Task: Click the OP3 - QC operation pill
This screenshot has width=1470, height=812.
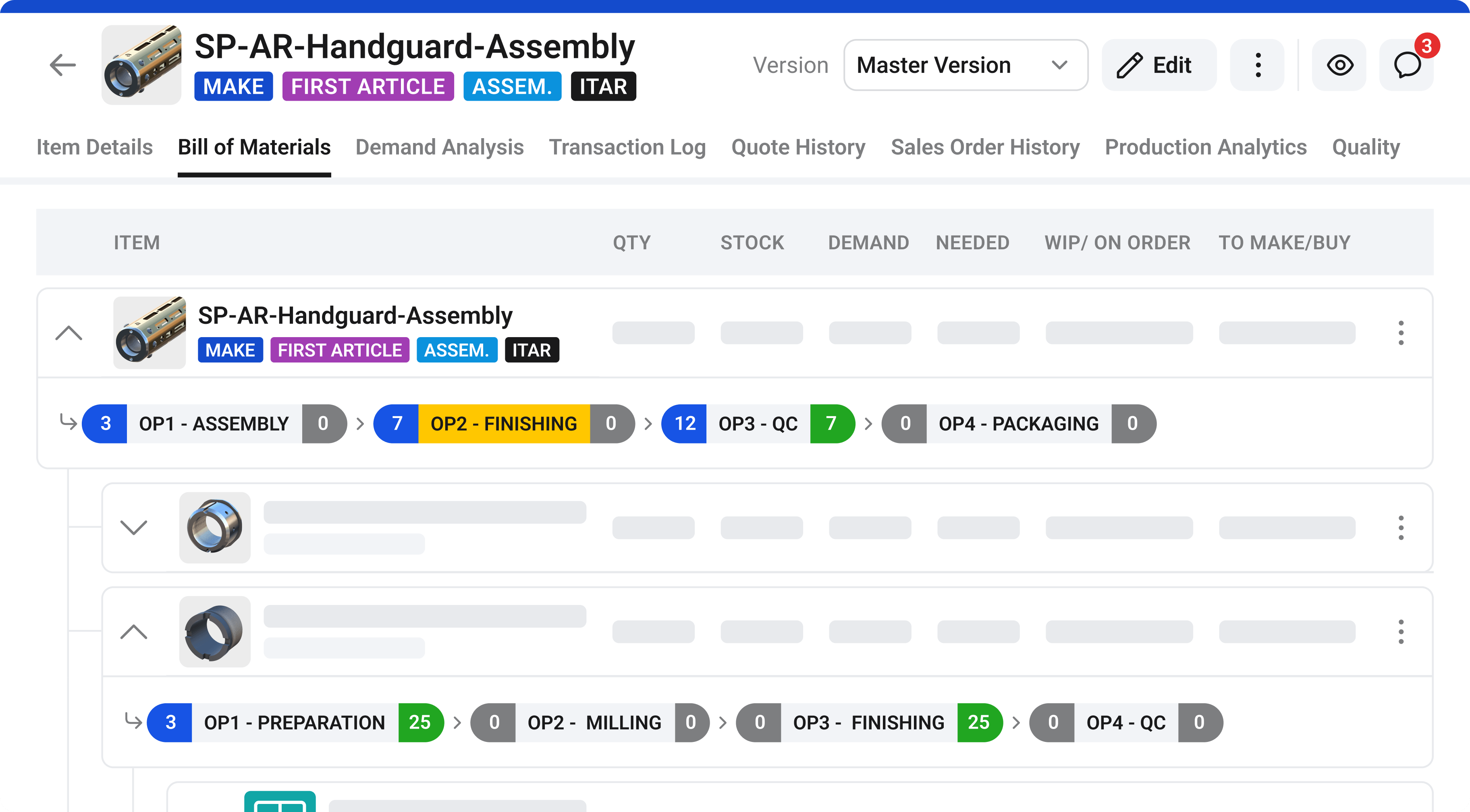Action: point(757,424)
